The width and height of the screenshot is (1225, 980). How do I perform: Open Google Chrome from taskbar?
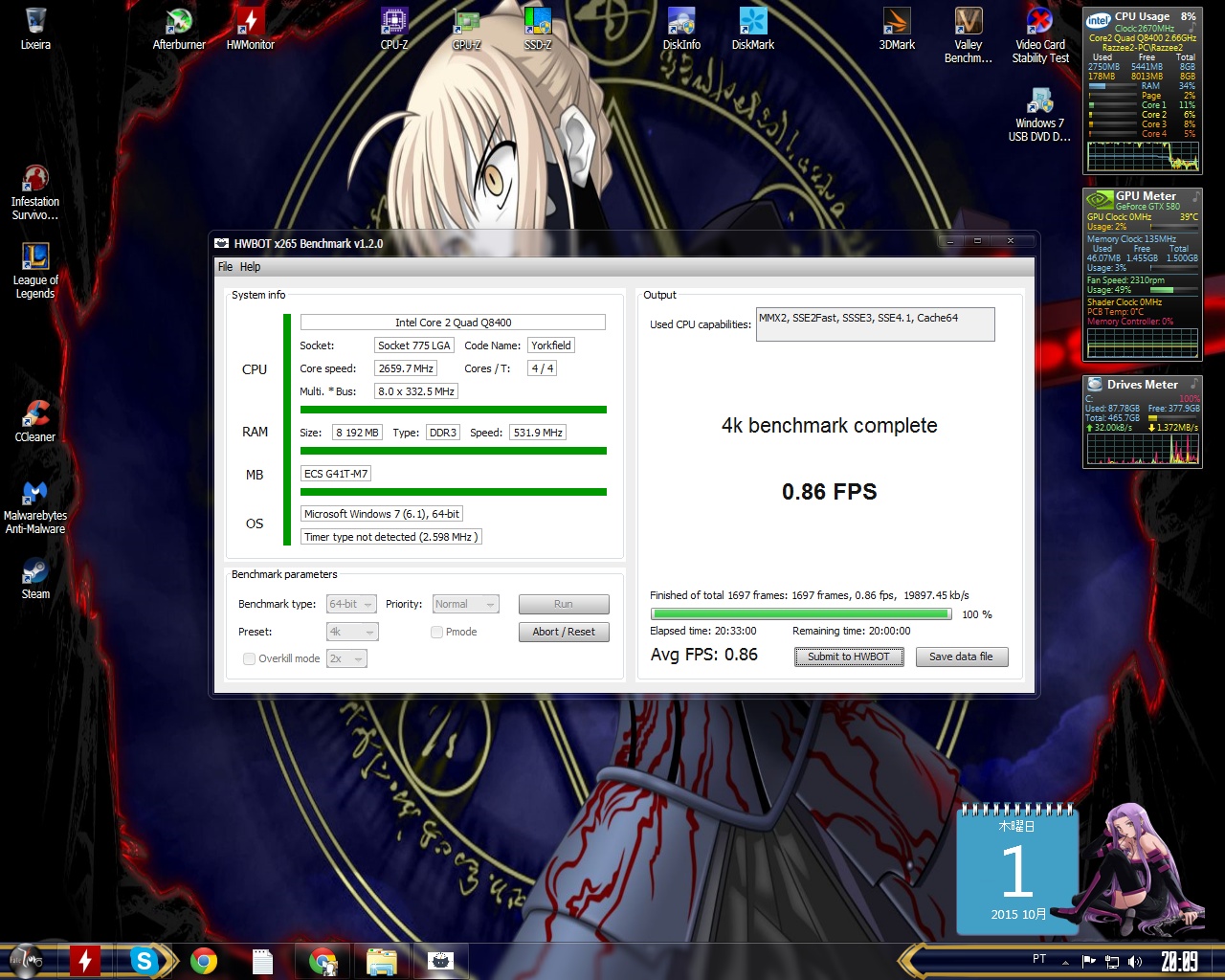pyautogui.click(x=203, y=960)
